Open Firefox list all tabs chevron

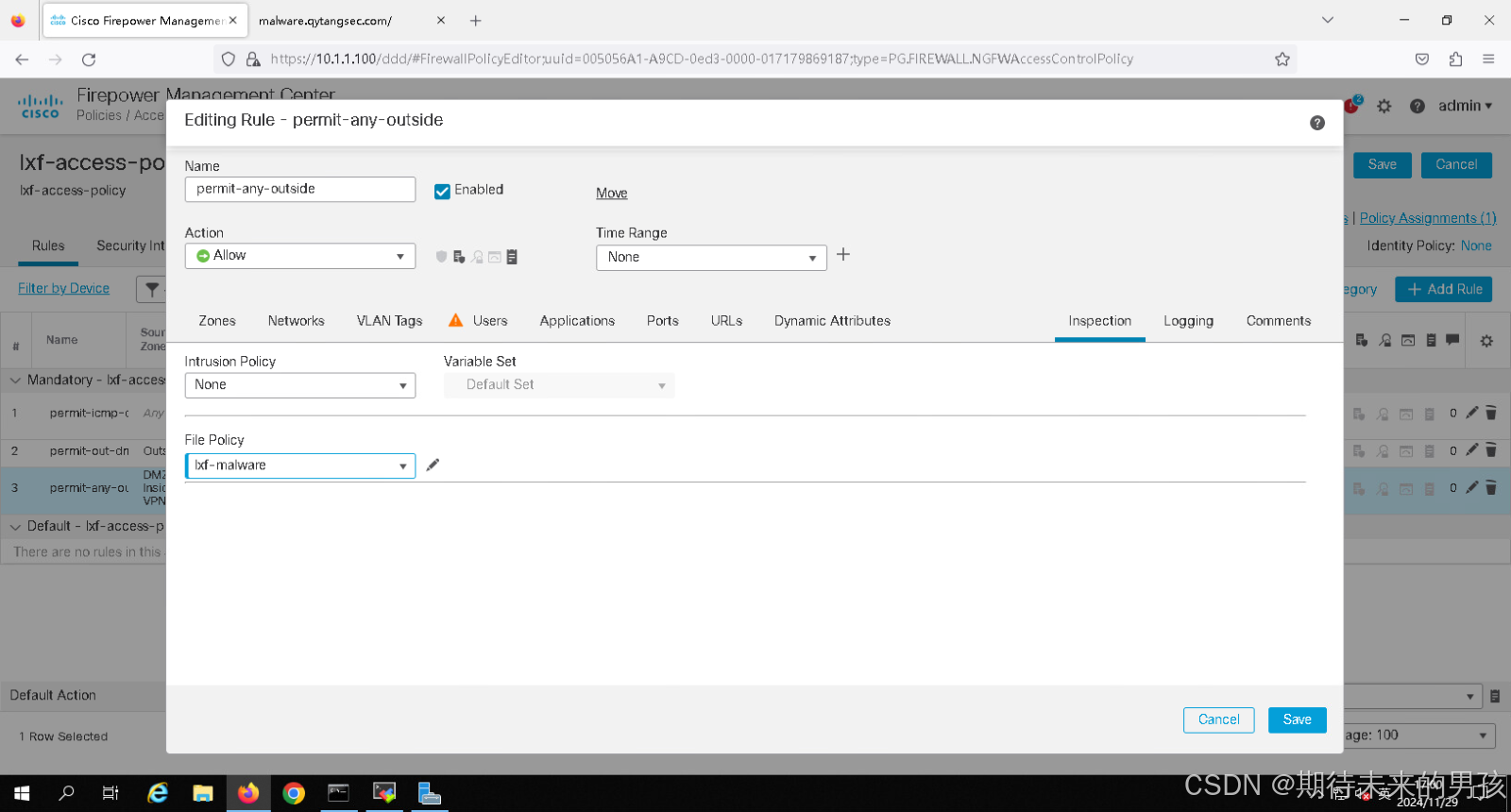click(x=1328, y=20)
